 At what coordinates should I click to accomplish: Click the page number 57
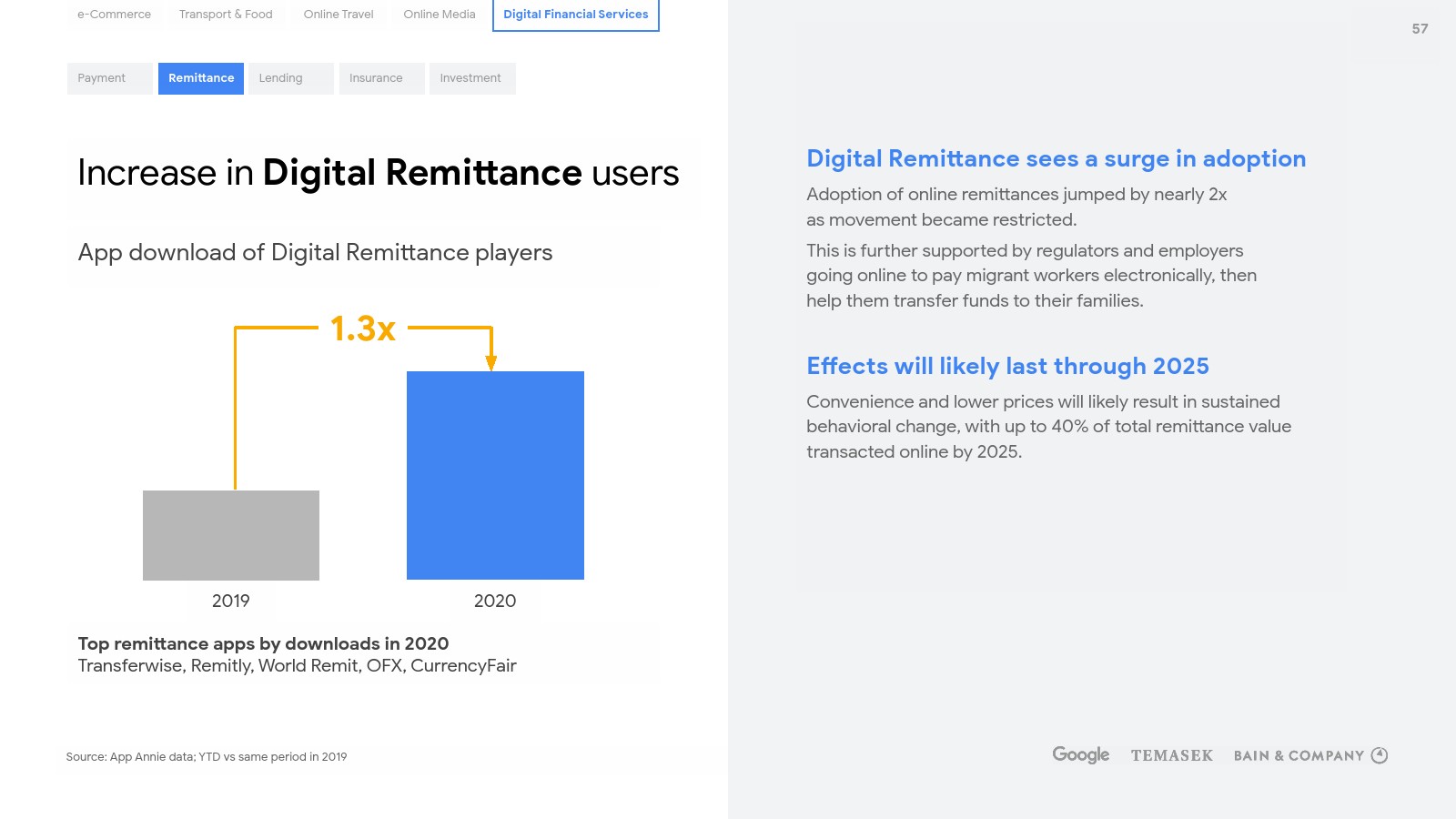tap(1420, 29)
